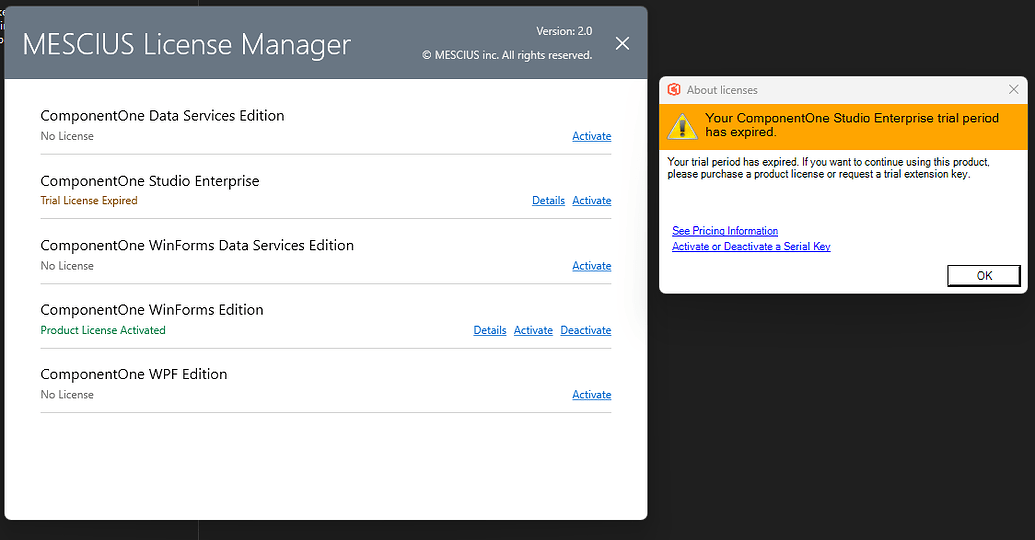
Task: Click the ComponentOne WinForms Data Services Edition title
Action: [197, 246]
